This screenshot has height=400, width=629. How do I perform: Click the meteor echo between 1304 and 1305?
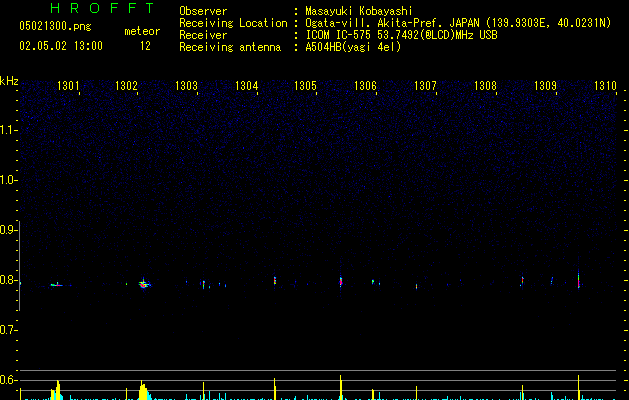pos(275,280)
